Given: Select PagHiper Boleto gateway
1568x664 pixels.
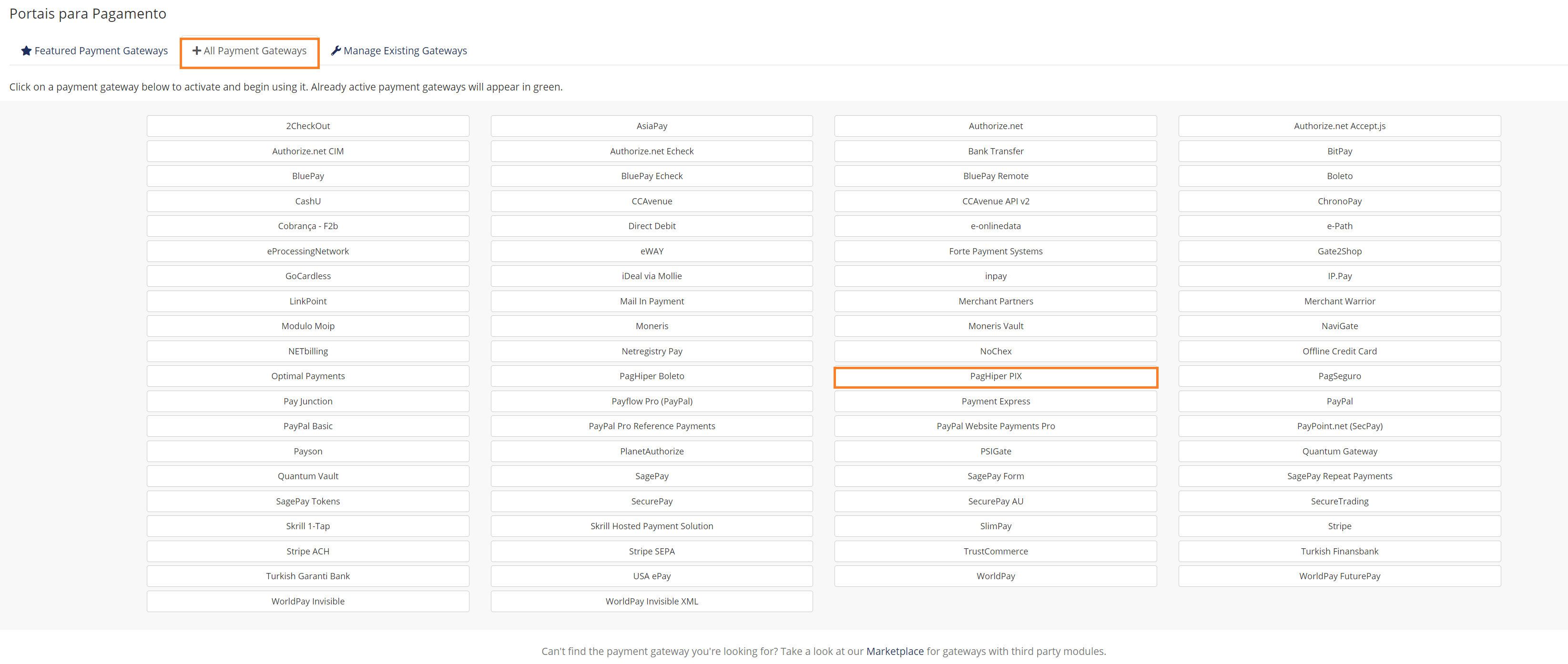Looking at the screenshot, I should point(652,376).
